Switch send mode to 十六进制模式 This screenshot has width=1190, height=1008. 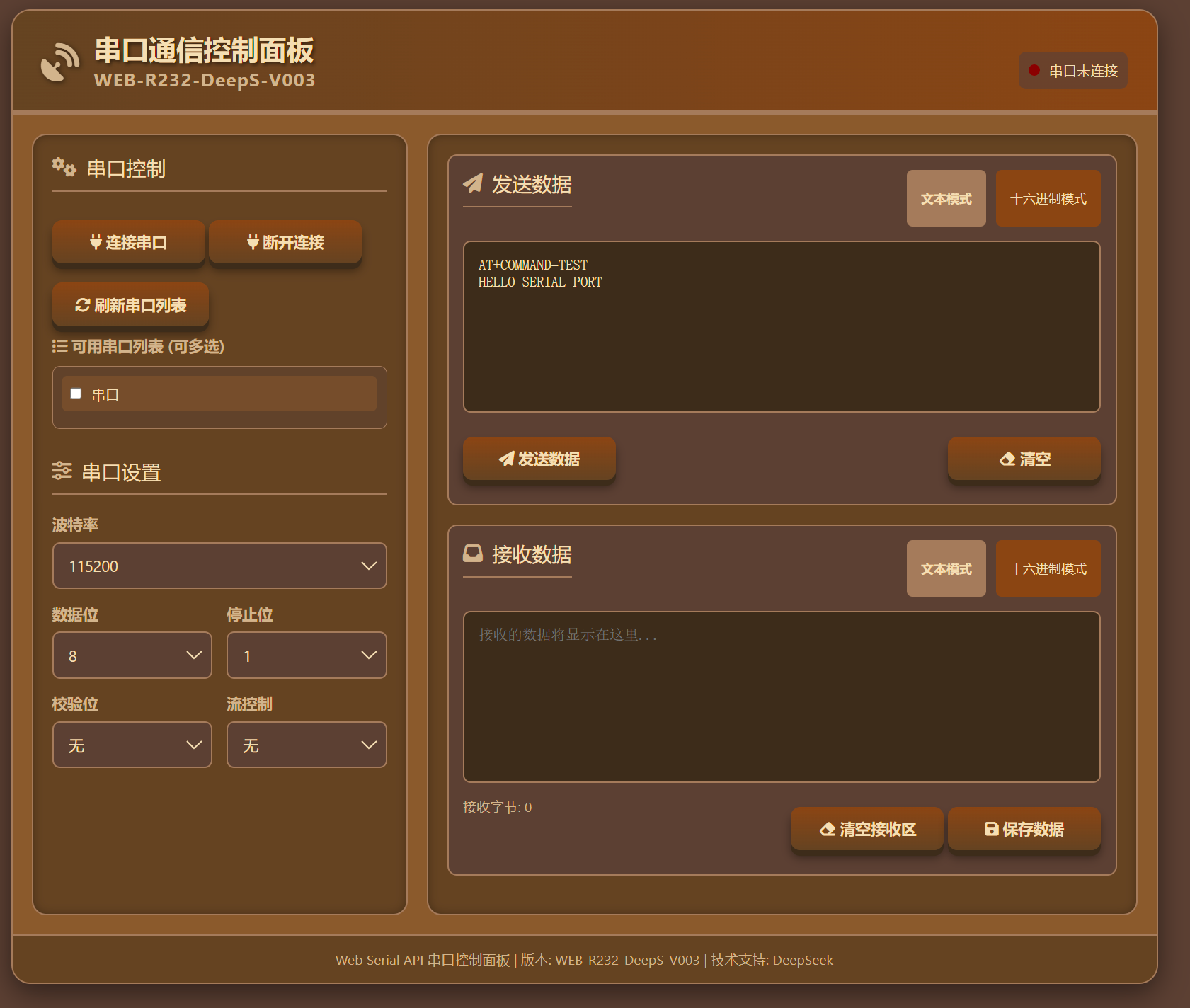(1048, 198)
